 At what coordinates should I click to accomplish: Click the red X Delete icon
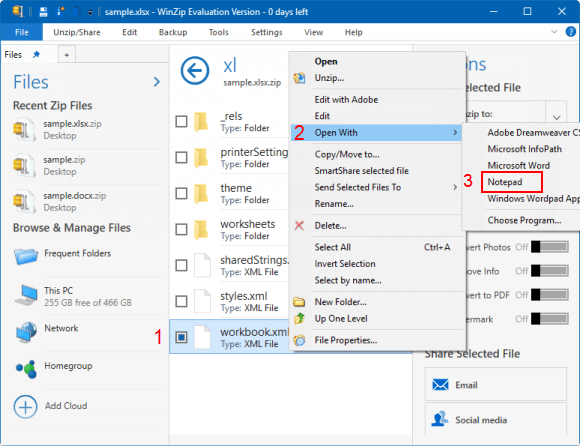pyautogui.click(x=299, y=225)
